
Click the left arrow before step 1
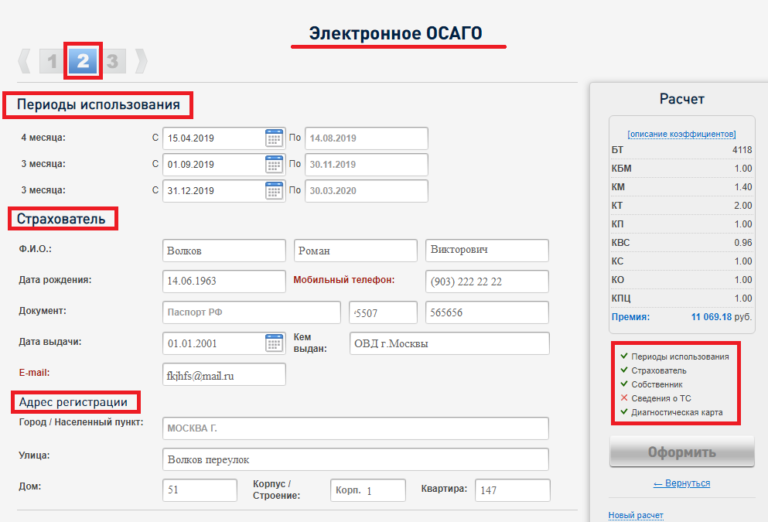[x=24, y=62]
